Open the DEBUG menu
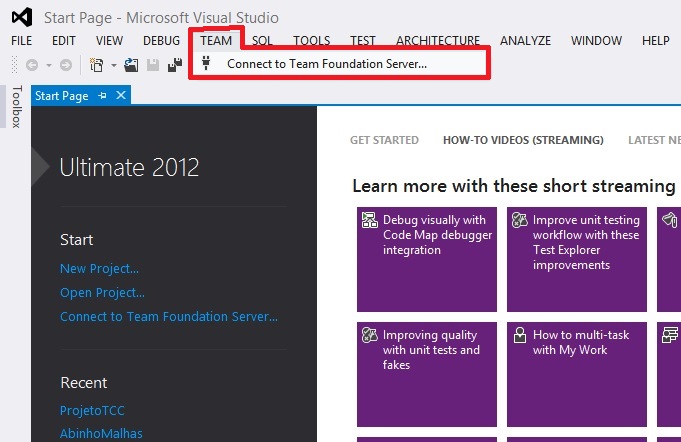The height and width of the screenshot is (442, 681). 162,41
